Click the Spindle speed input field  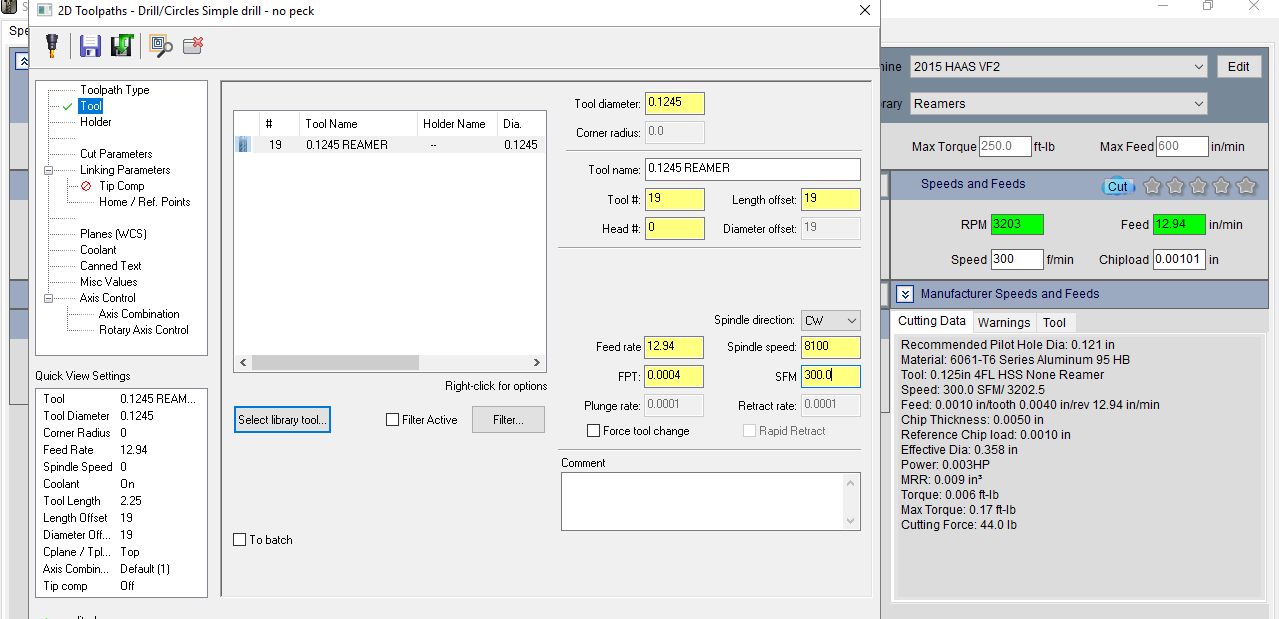click(x=830, y=347)
